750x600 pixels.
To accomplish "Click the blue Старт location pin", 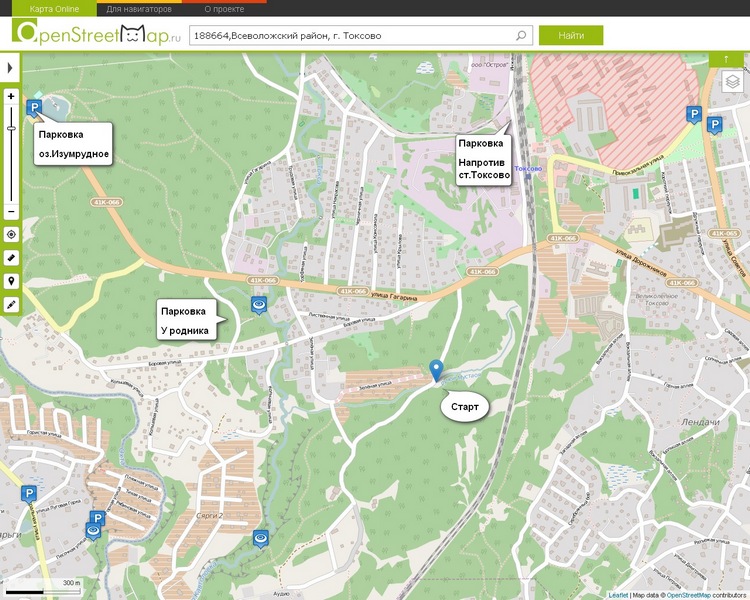I will tap(436, 370).
